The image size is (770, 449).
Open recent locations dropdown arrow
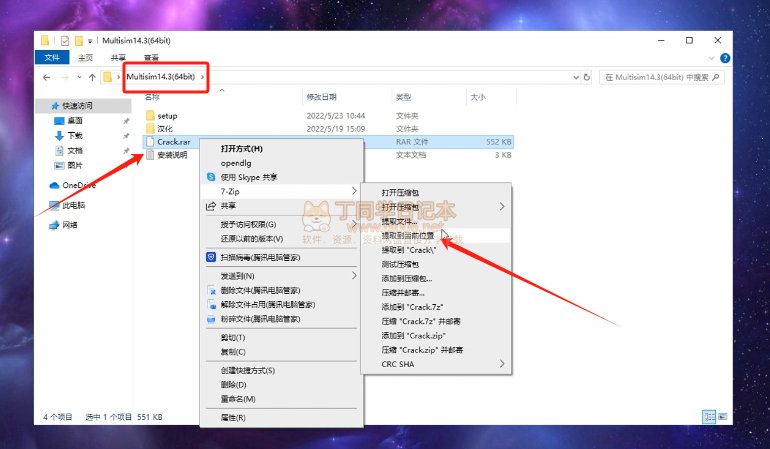pyautogui.click(x=79, y=77)
